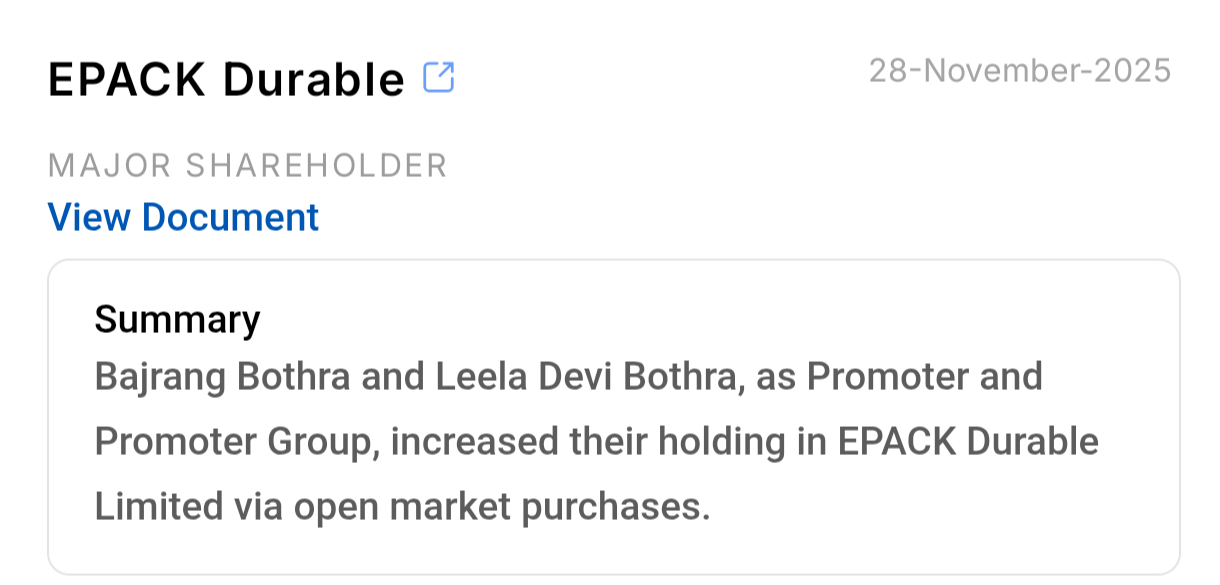Click 'EPACK Durable' in the summary paragraph
Viewport: 1220px width, 585px height.
pyautogui.click(x=968, y=441)
